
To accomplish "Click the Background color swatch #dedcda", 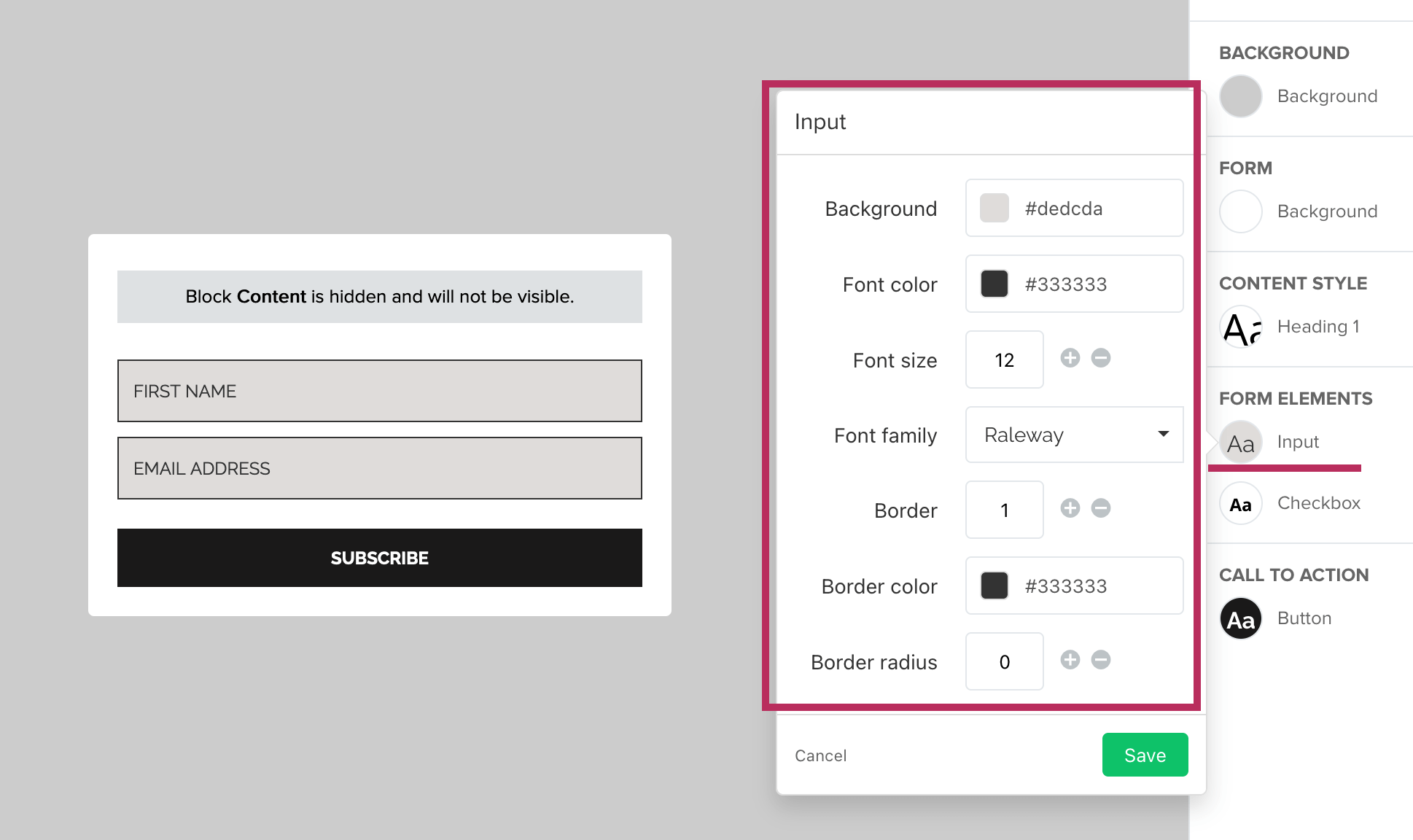I will point(994,209).
